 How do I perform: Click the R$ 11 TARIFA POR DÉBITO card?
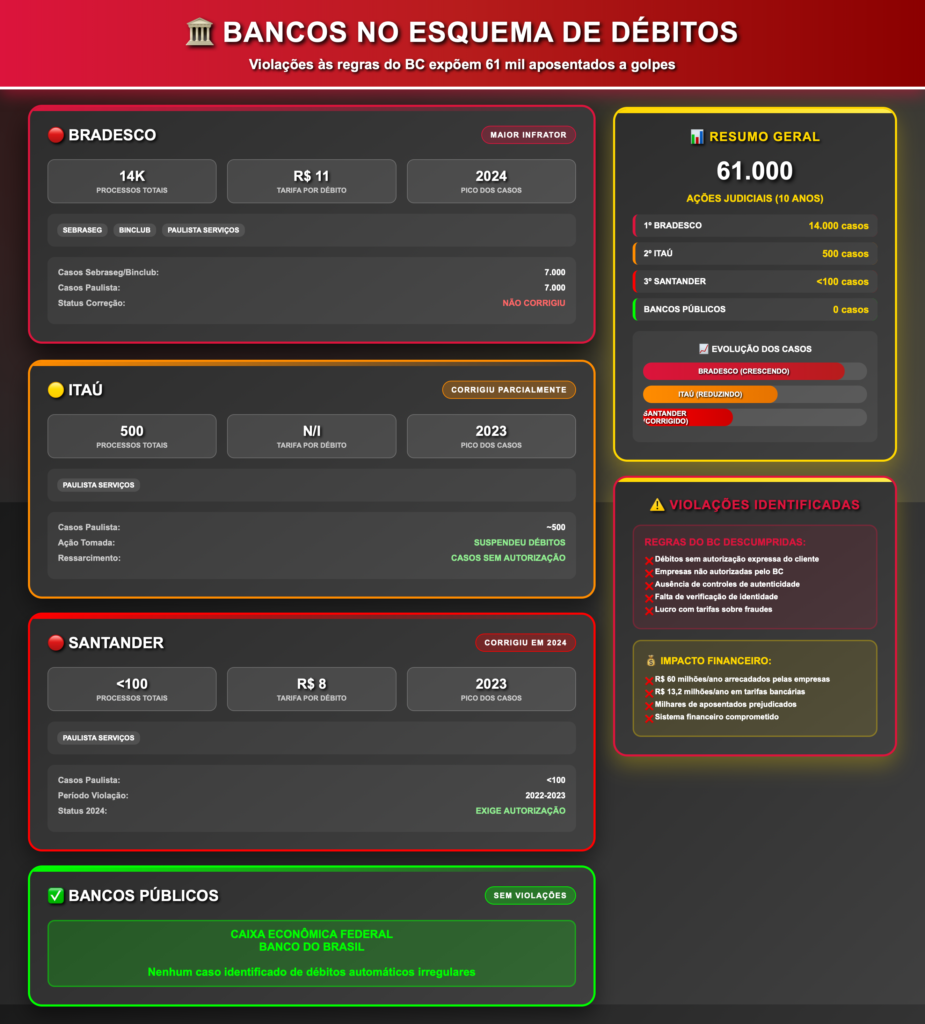(x=312, y=181)
